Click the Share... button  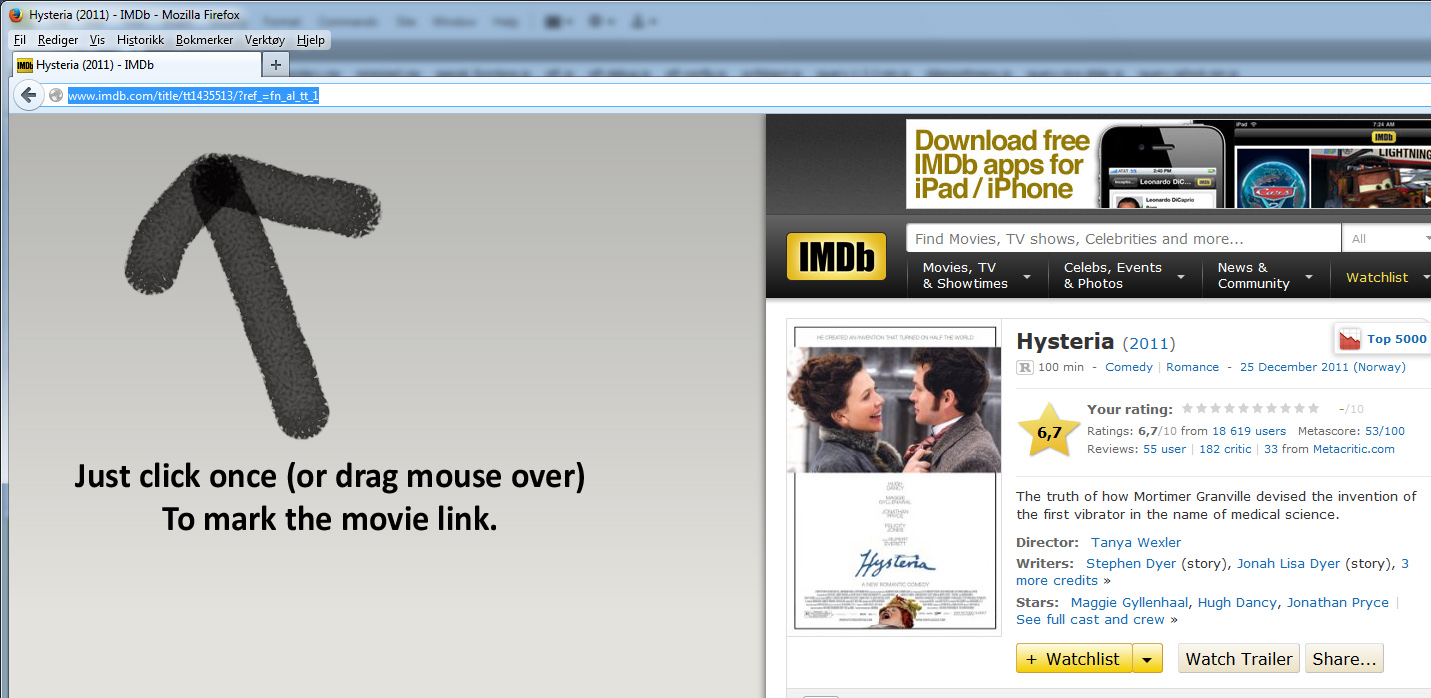click(x=1345, y=659)
